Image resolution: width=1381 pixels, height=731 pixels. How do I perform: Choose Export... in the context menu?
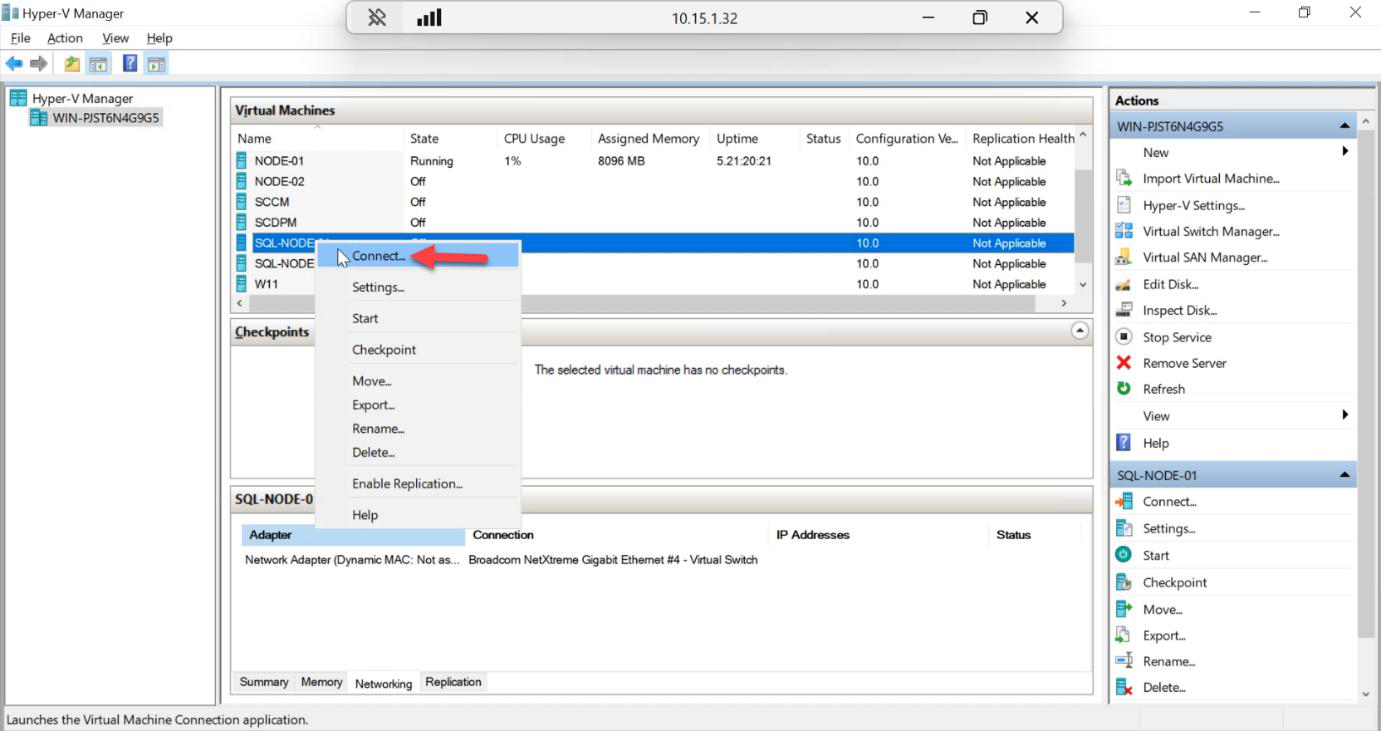418,405
